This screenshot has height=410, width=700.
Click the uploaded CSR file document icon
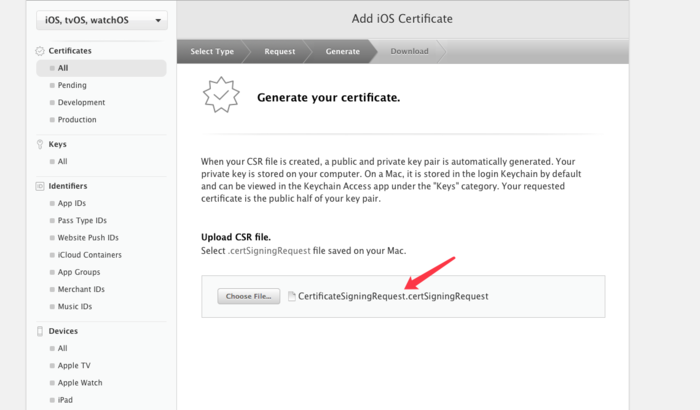(x=292, y=296)
